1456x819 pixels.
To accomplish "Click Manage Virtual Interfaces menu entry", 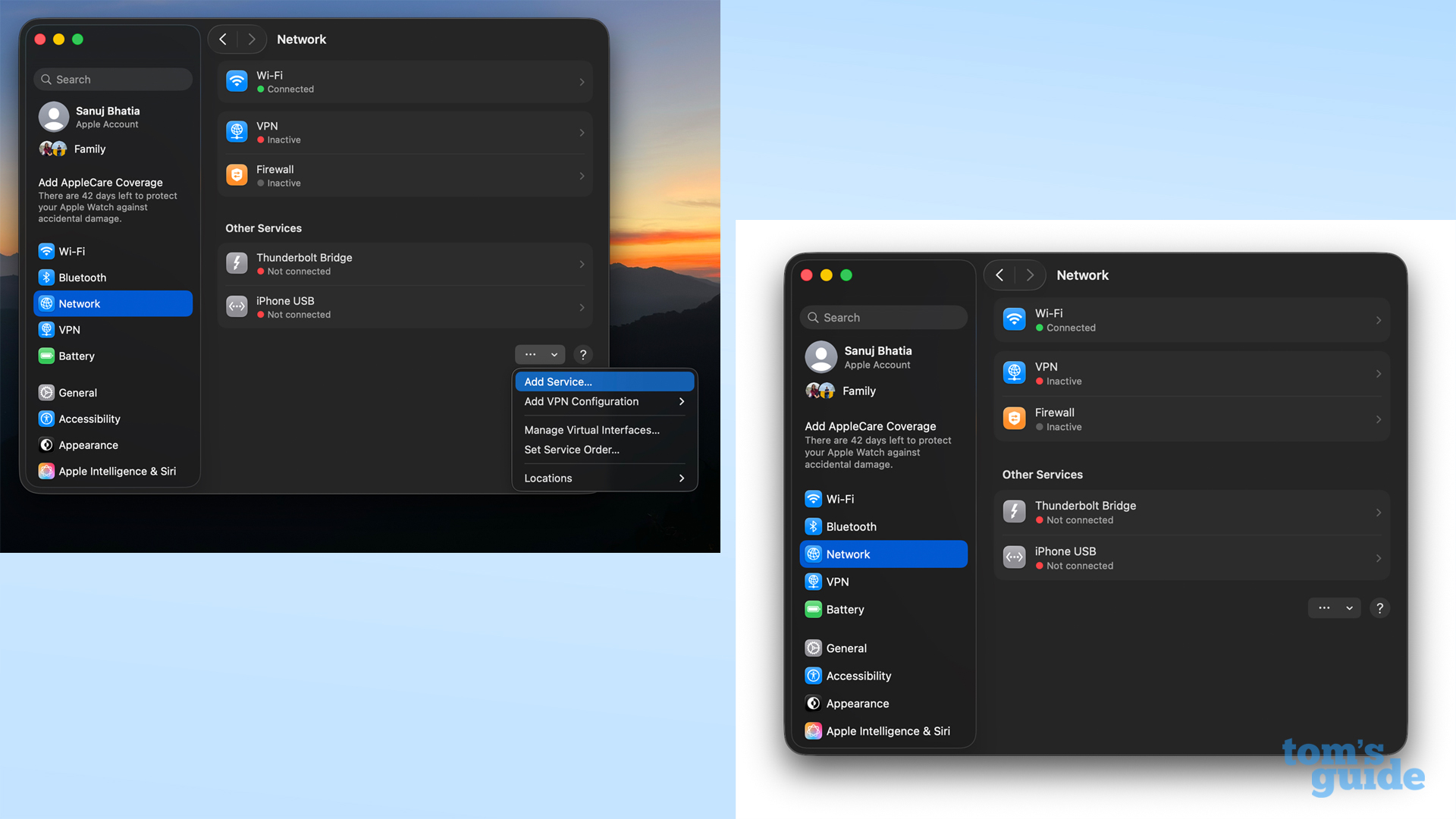I will 591,430.
